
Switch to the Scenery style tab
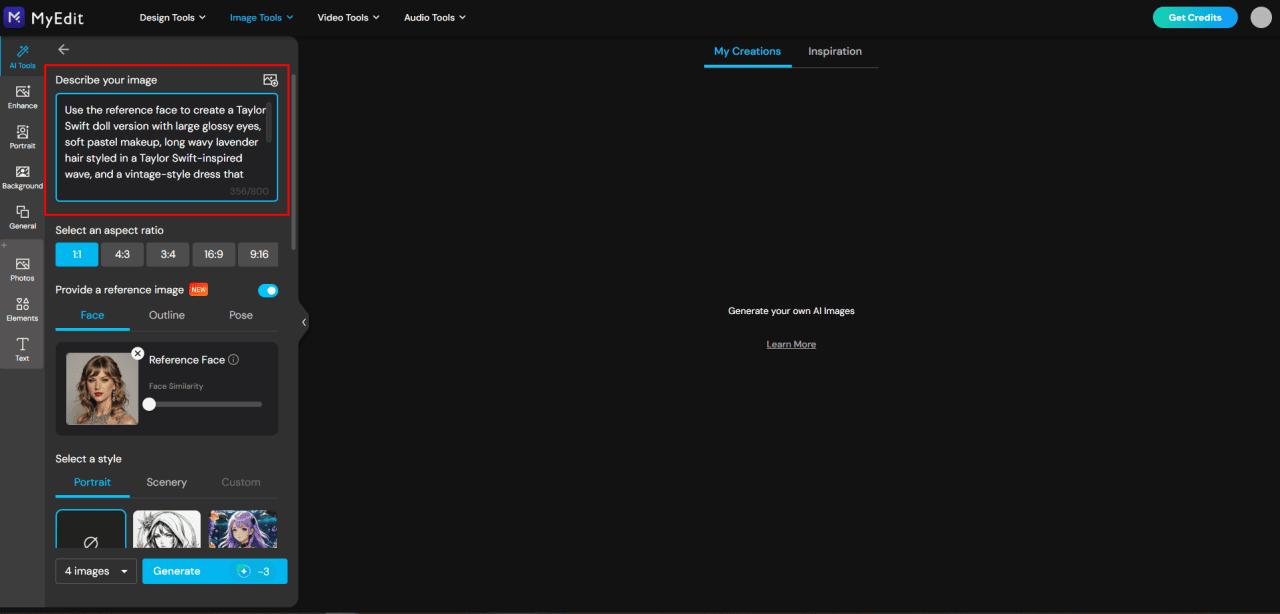point(167,482)
